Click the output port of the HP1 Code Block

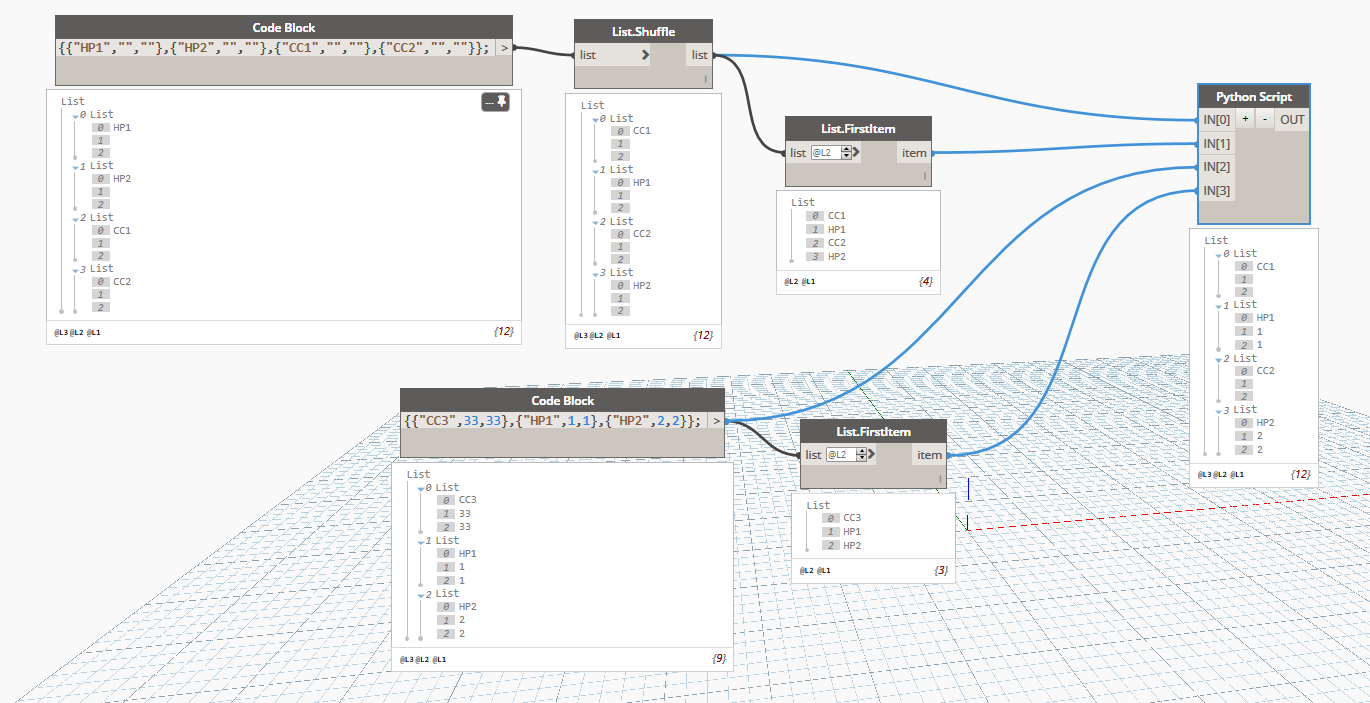click(502, 47)
